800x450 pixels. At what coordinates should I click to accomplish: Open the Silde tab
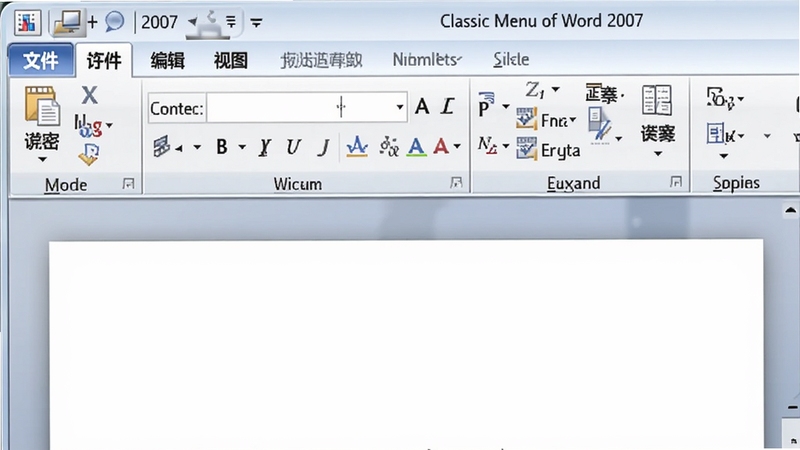click(511, 60)
